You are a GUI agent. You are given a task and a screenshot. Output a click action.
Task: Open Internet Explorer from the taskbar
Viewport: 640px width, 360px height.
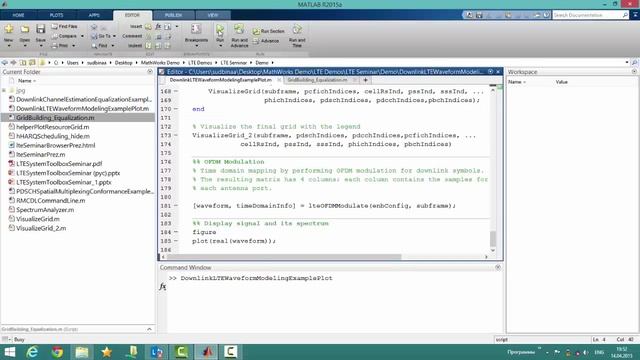click(32, 352)
